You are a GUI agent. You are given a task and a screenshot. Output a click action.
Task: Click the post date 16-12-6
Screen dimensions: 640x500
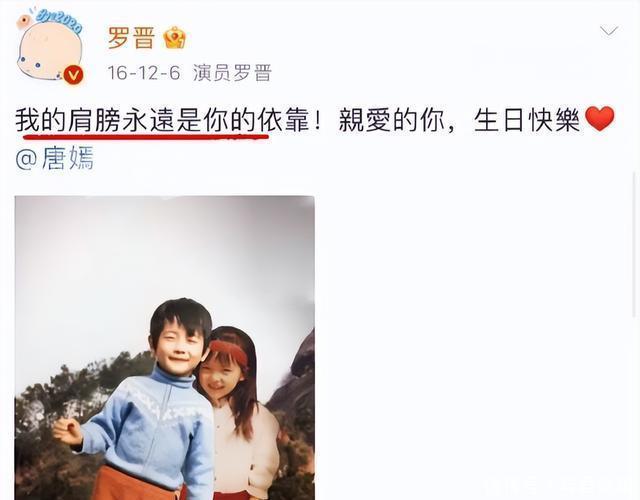pyautogui.click(x=144, y=73)
